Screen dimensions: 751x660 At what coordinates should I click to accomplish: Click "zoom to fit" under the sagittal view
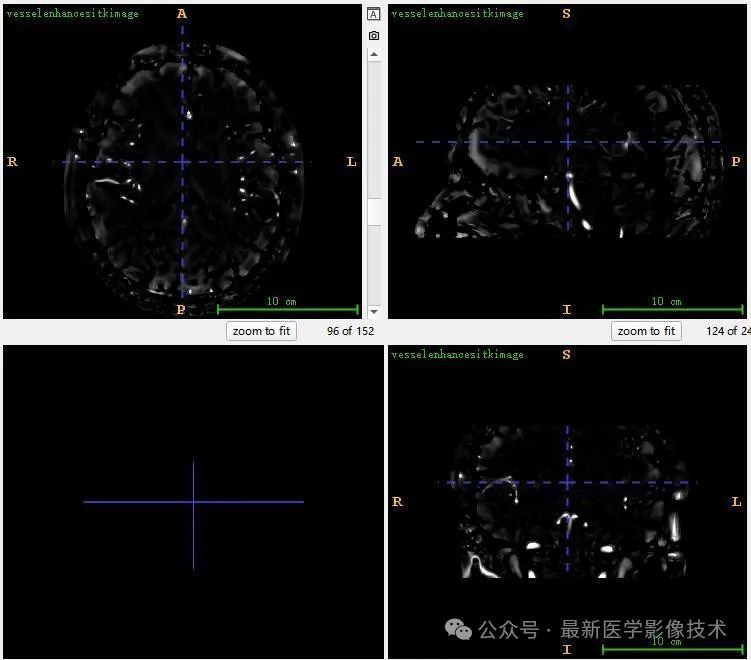point(646,331)
